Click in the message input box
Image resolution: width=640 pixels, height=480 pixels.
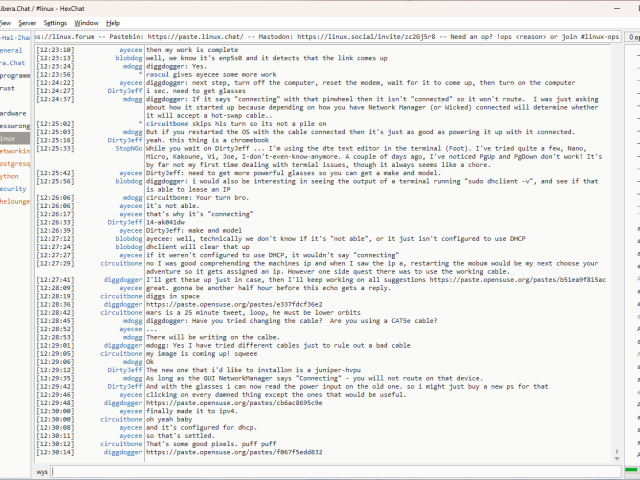pyautogui.click(x=330, y=470)
